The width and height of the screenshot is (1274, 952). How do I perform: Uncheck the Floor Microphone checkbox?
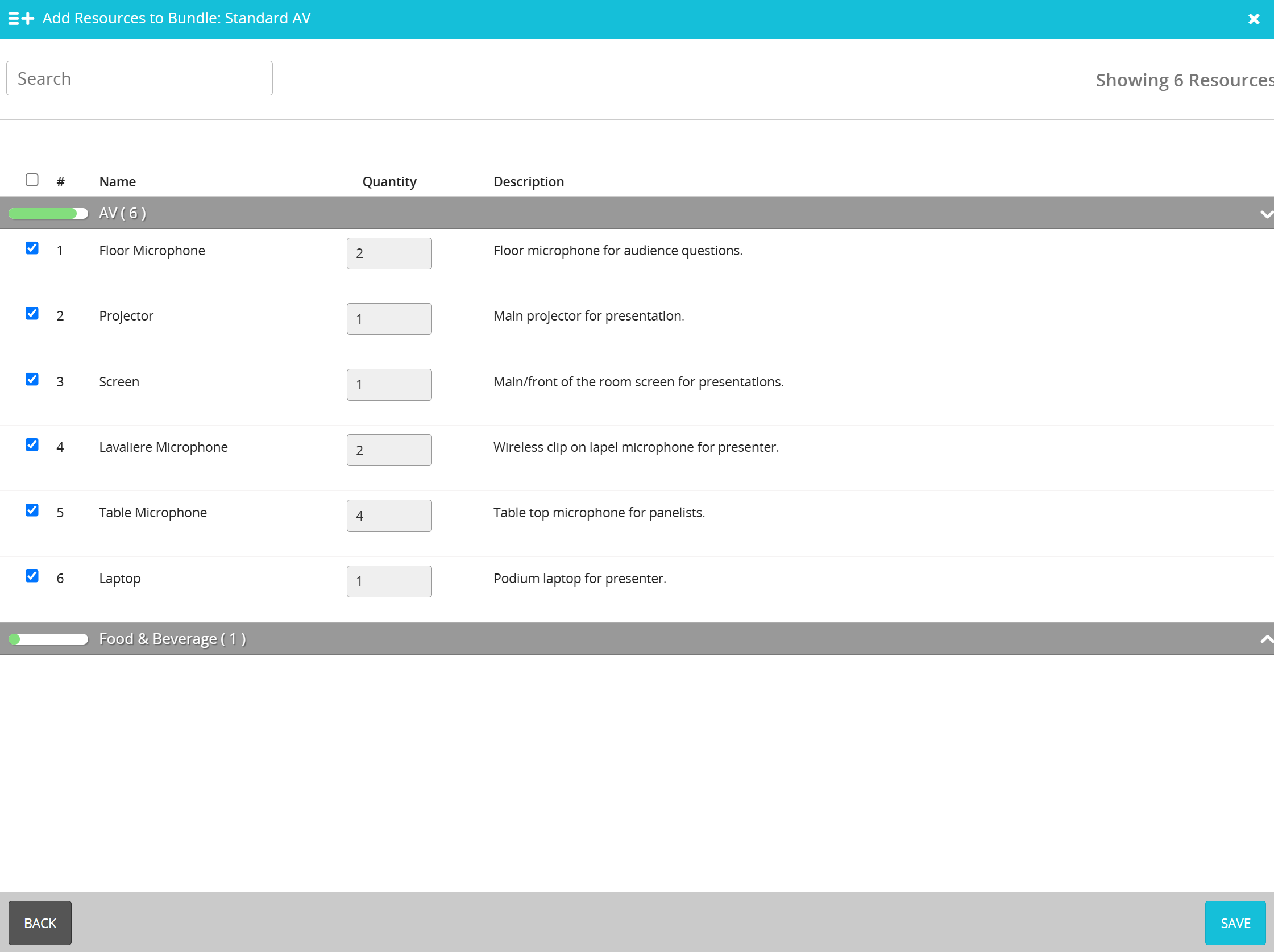tap(32, 248)
